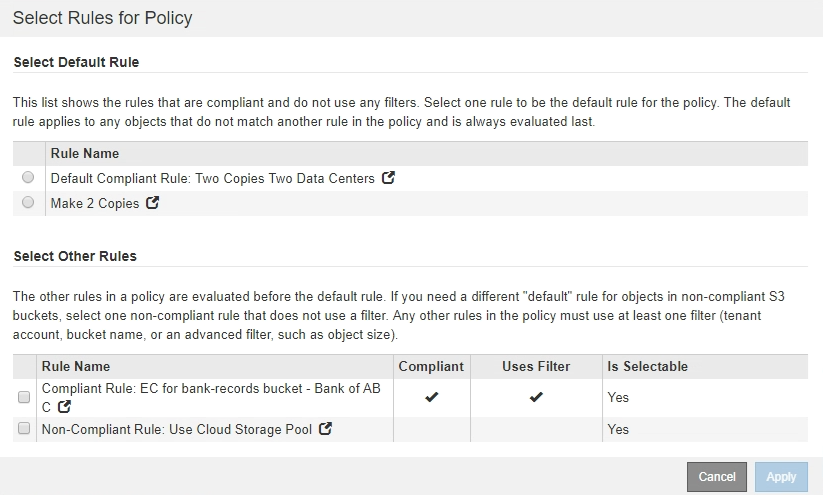The image size is (823, 495).
Task: Select Default Compliant Rule radio button
Action: [28, 178]
